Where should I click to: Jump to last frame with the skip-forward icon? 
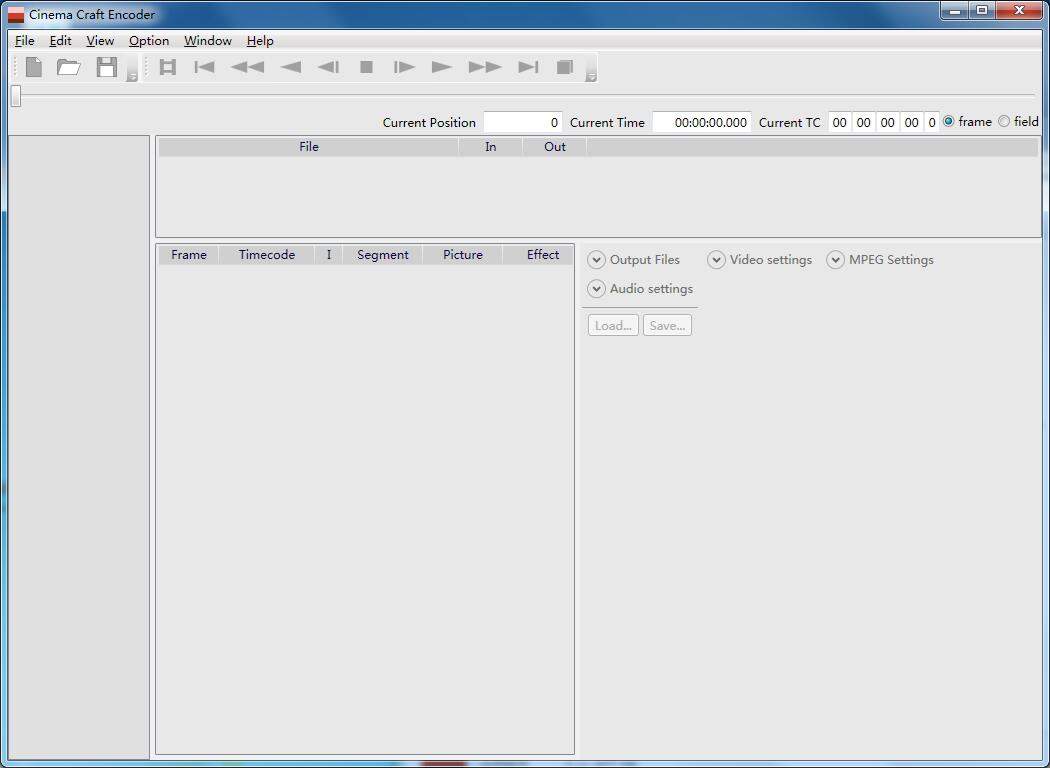(x=528, y=67)
